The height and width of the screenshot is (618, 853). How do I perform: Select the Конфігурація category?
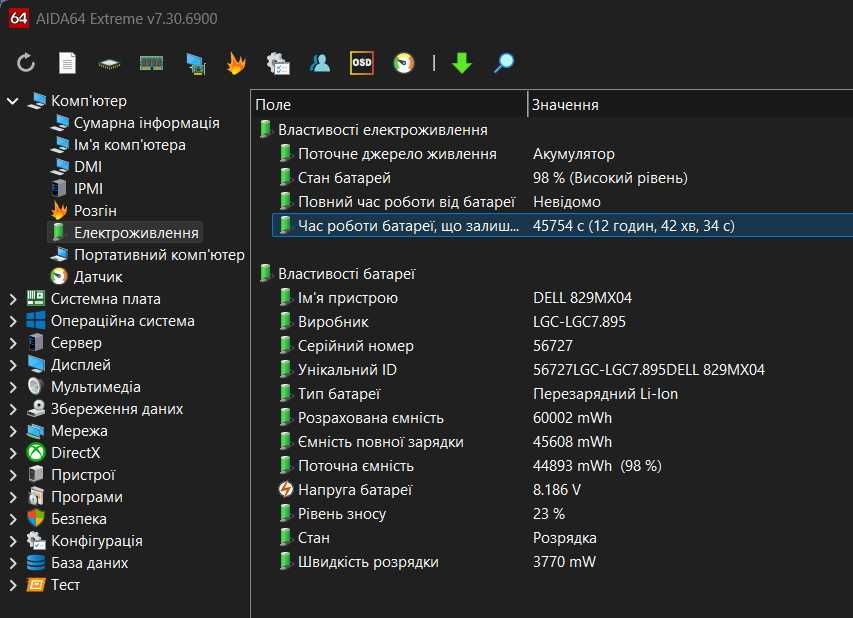tap(96, 541)
